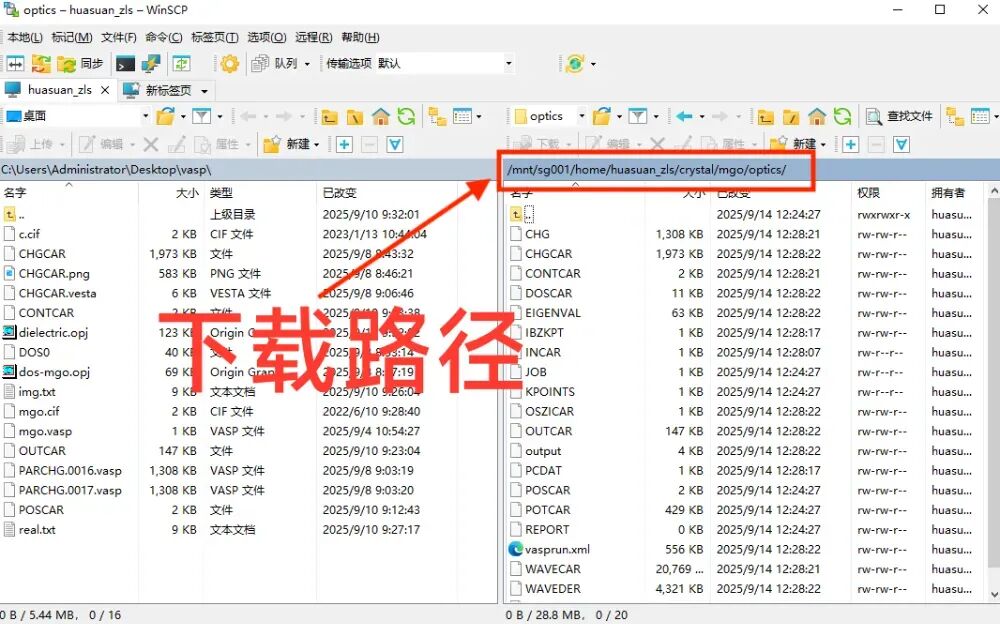Click the local panel parent directory icon
Viewport: 1000px width, 624px height.
pos(330,116)
